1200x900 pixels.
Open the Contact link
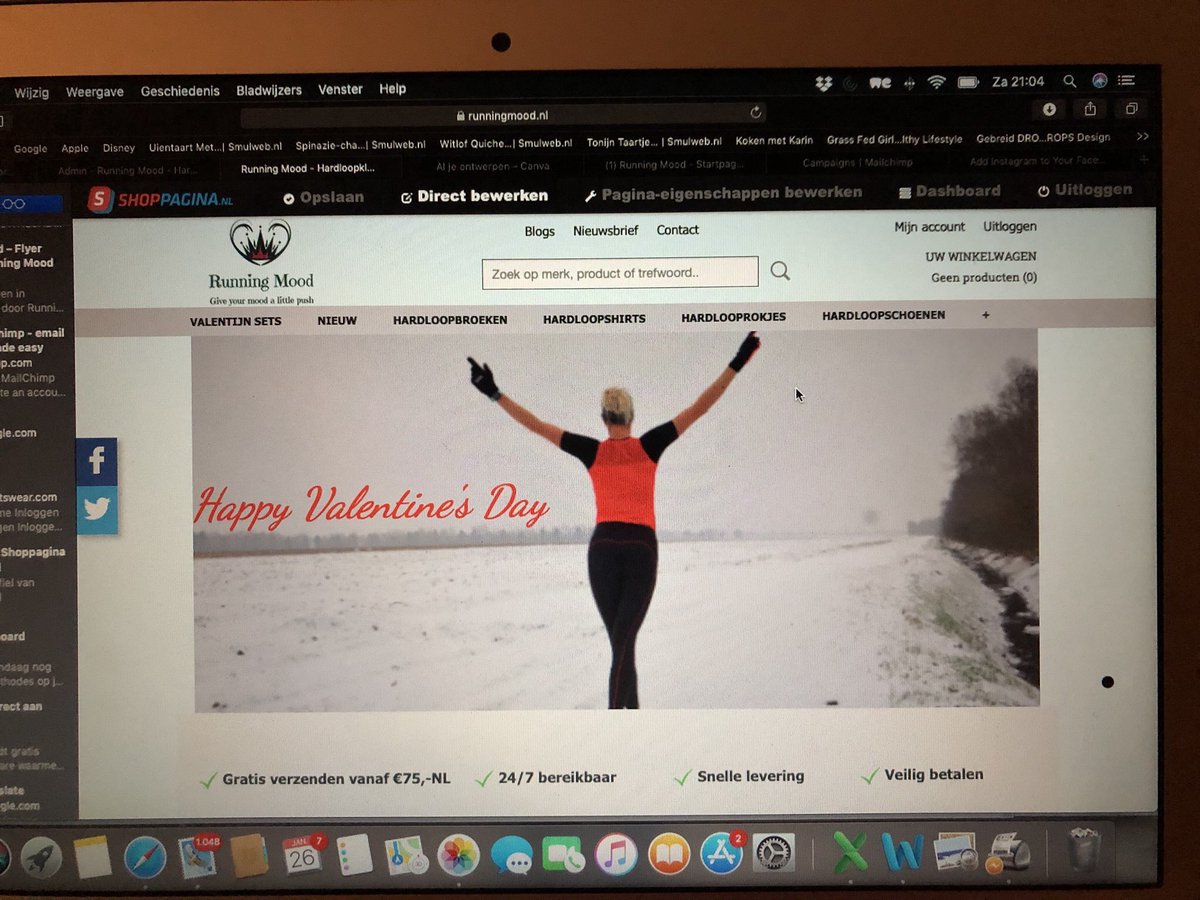[677, 230]
